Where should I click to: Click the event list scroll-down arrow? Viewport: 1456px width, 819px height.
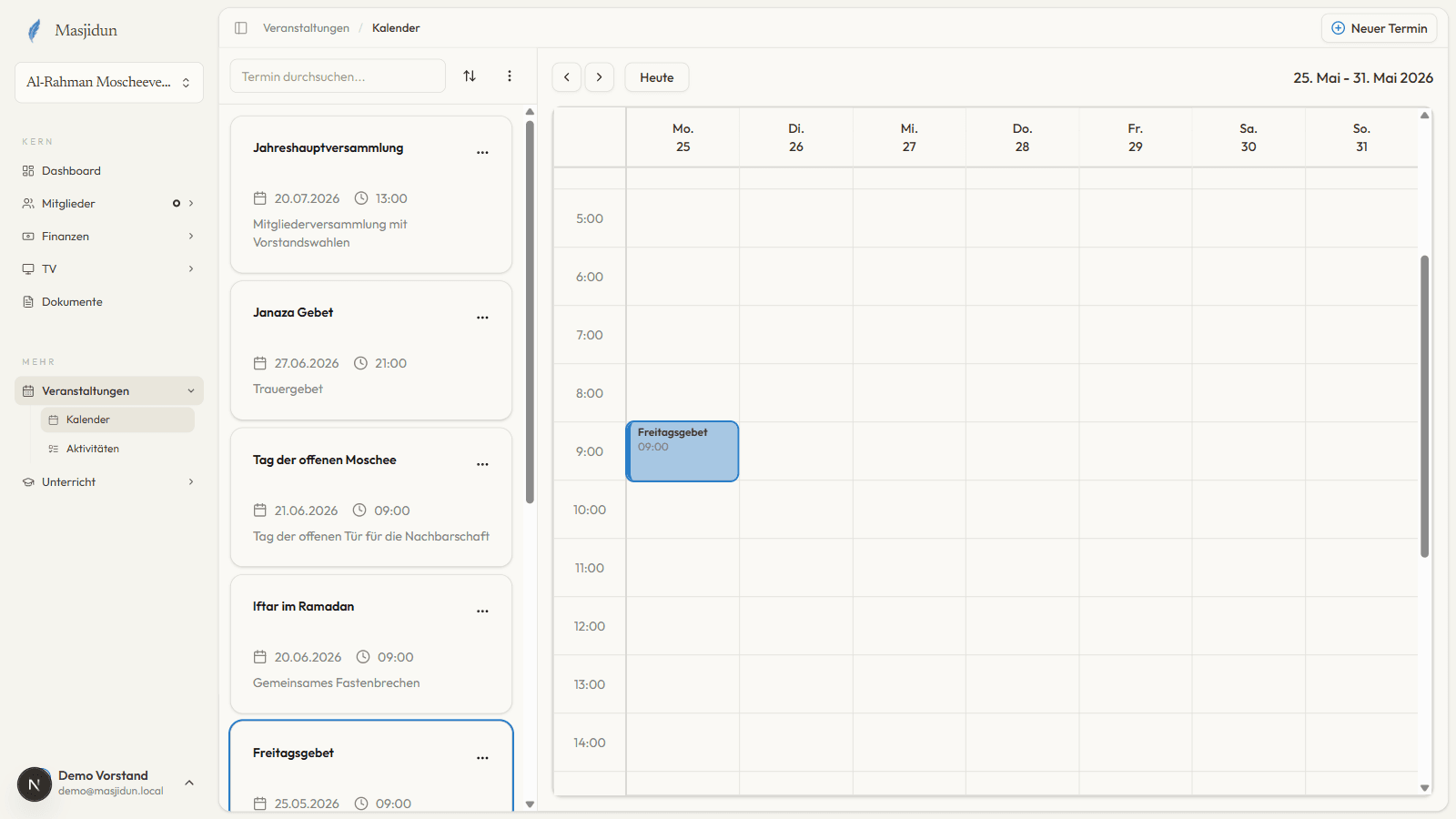coord(530,804)
